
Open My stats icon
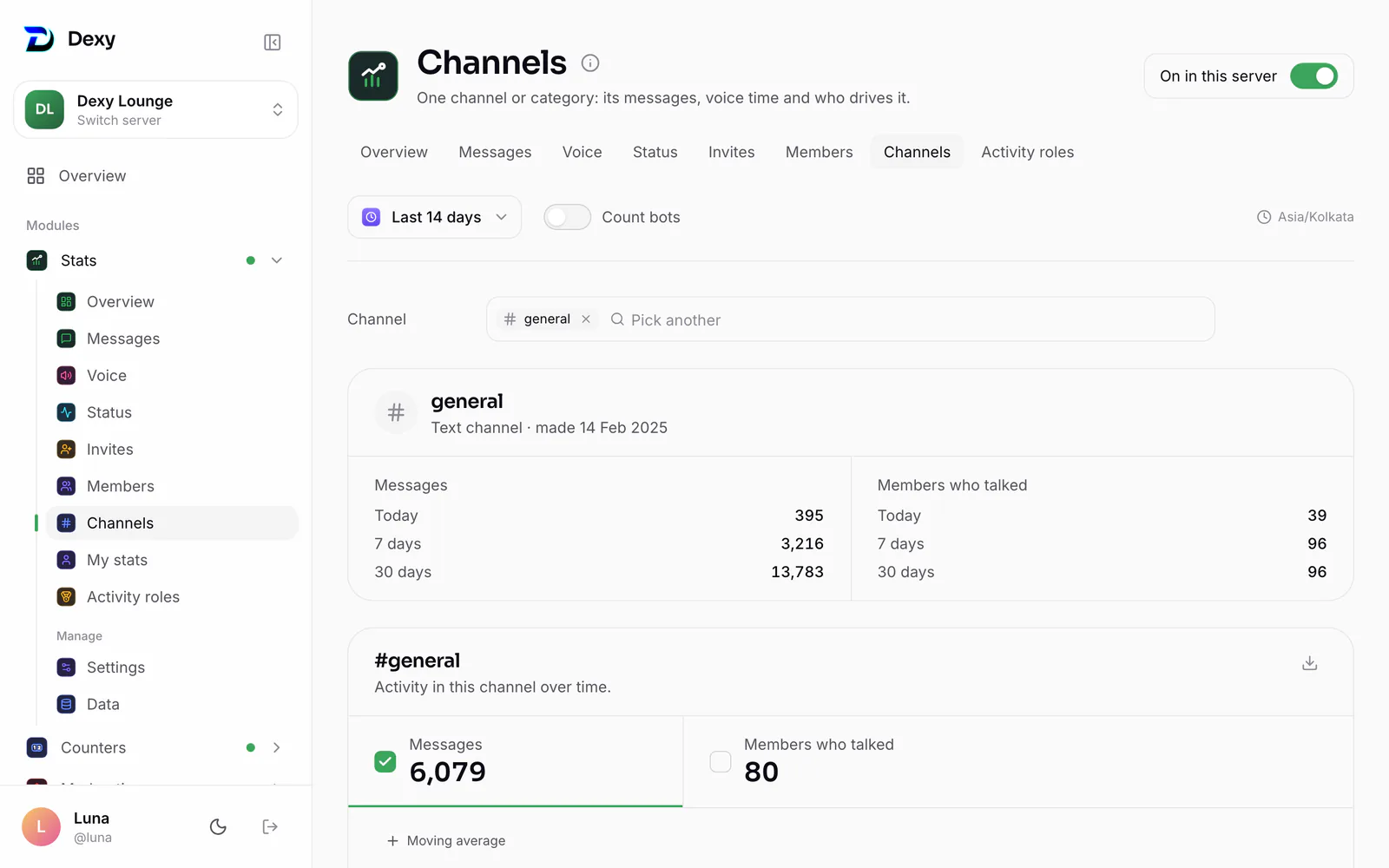[x=66, y=560]
